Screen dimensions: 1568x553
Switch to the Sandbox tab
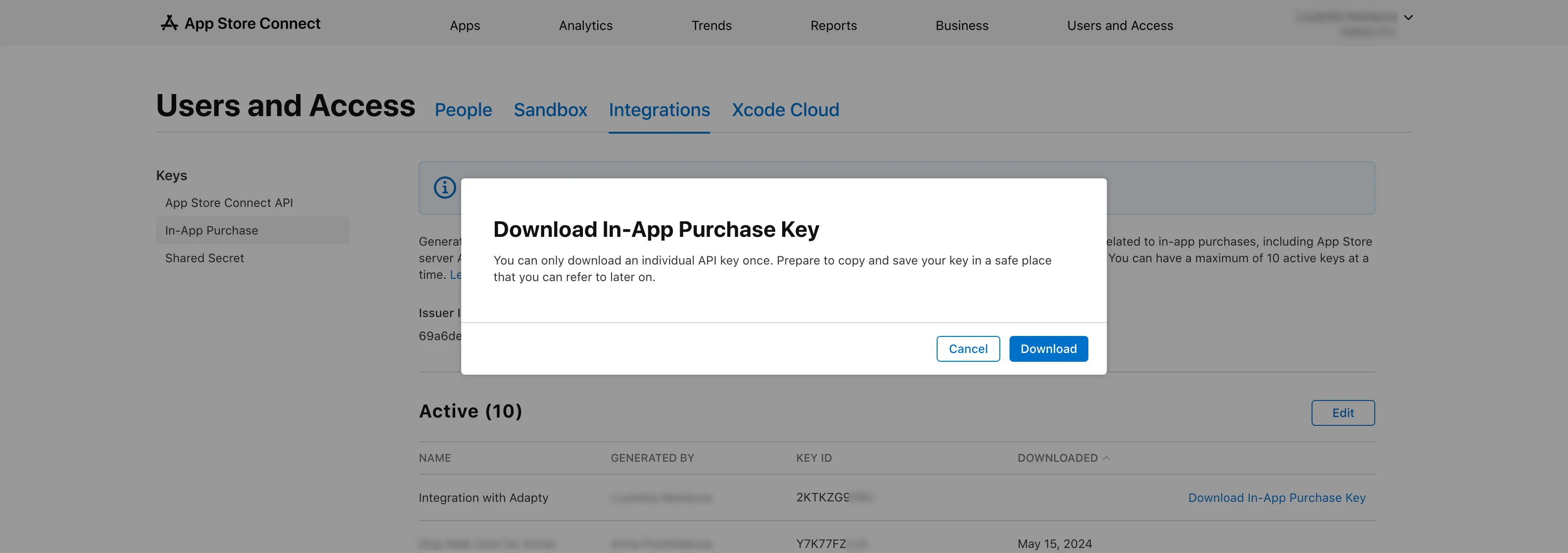(550, 110)
